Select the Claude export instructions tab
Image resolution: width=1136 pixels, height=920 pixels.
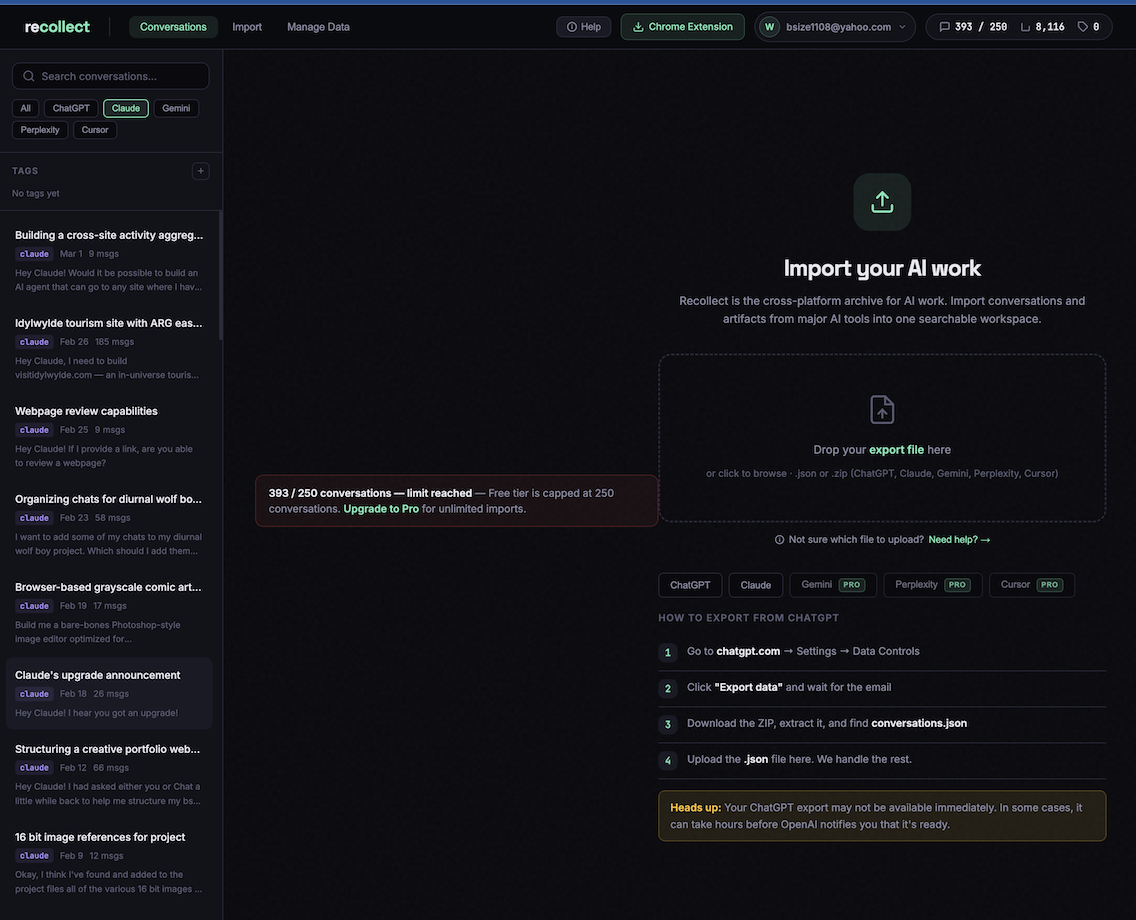(x=755, y=585)
